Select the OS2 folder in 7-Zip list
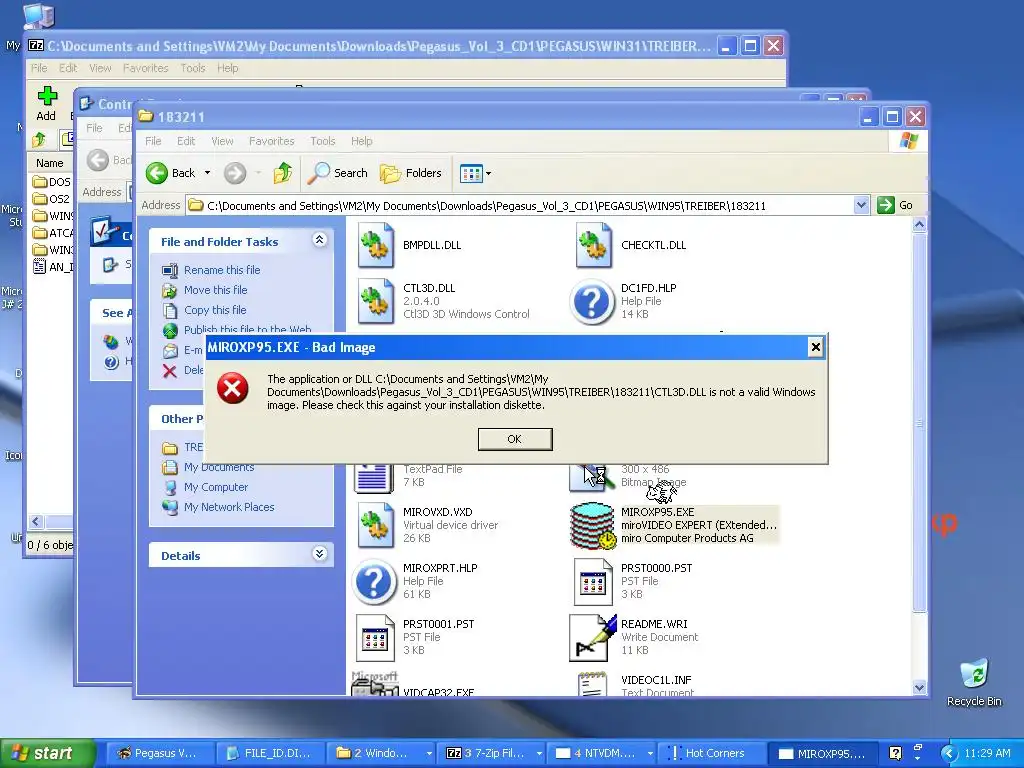The width and height of the screenshot is (1024, 768). pos(51,199)
